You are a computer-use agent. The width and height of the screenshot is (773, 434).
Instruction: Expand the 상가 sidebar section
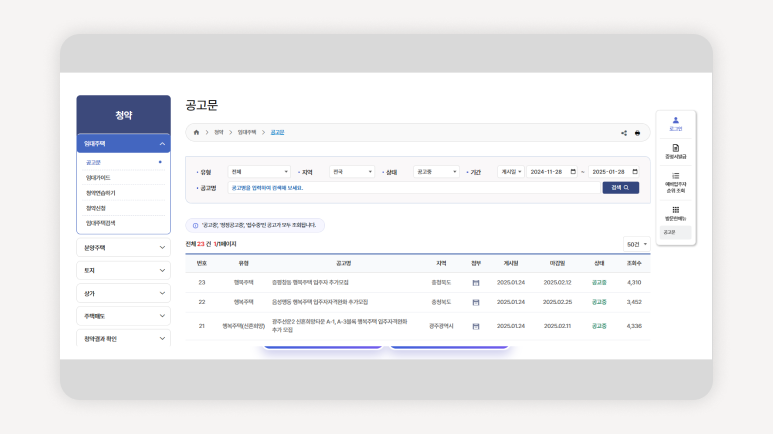click(x=123, y=293)
